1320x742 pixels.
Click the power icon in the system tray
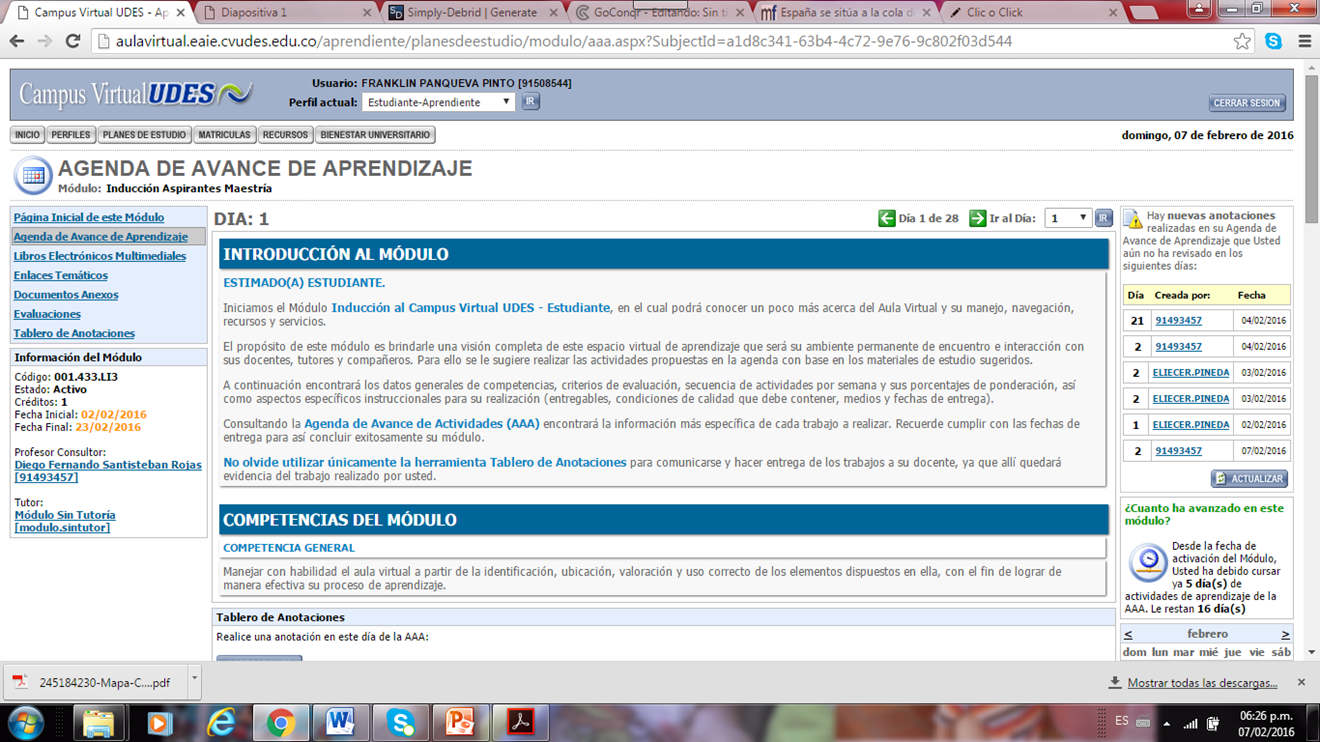pos(1213,723)
